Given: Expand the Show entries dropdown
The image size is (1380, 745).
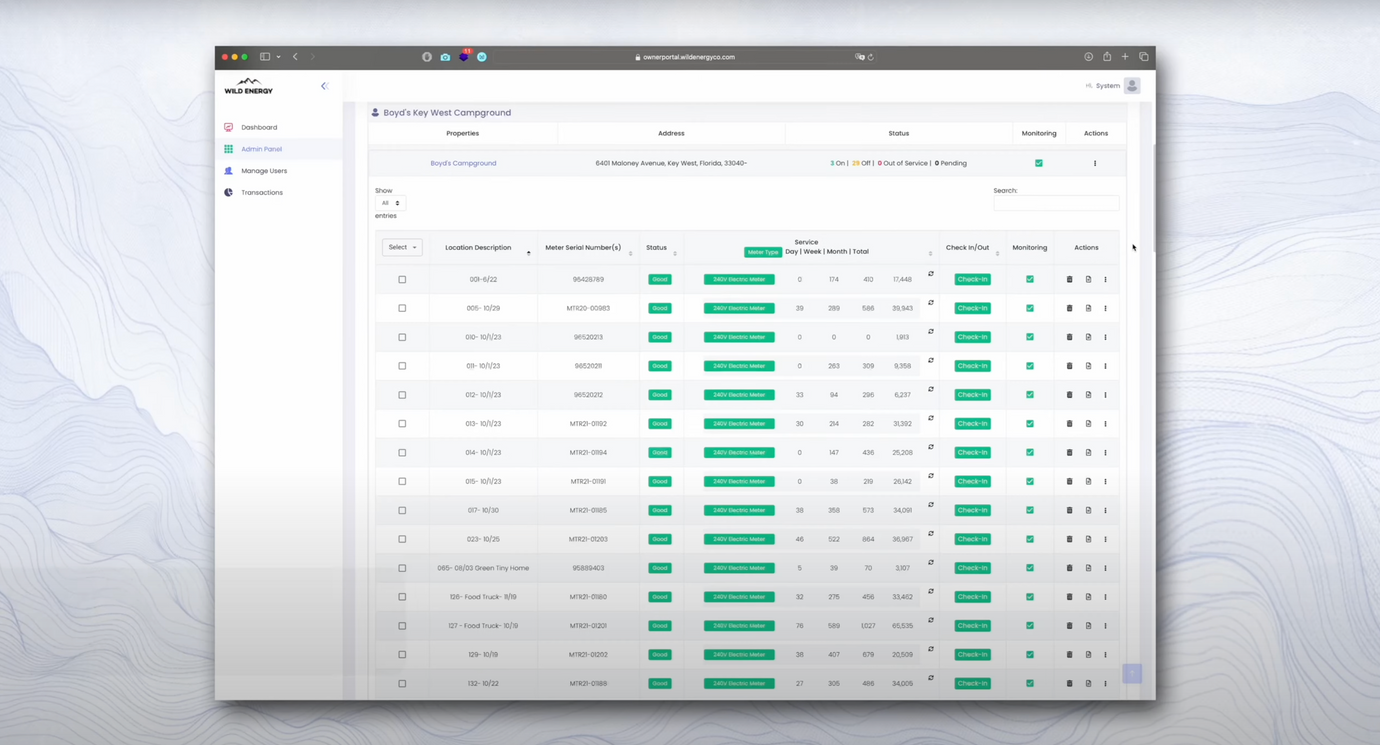Looking at the screenshot, I should (x=390, y=203).
